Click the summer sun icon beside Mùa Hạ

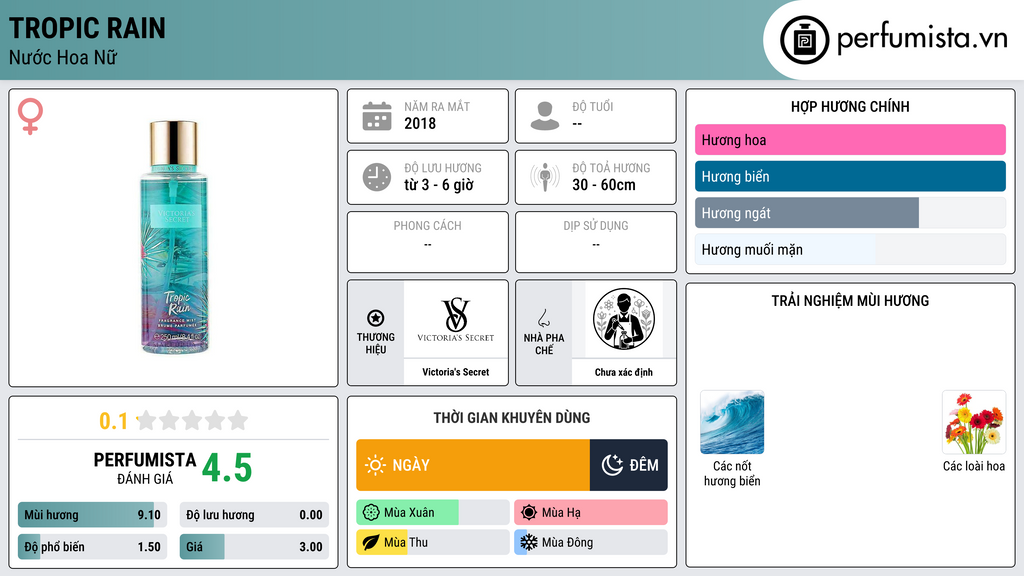tap(529, 513)
